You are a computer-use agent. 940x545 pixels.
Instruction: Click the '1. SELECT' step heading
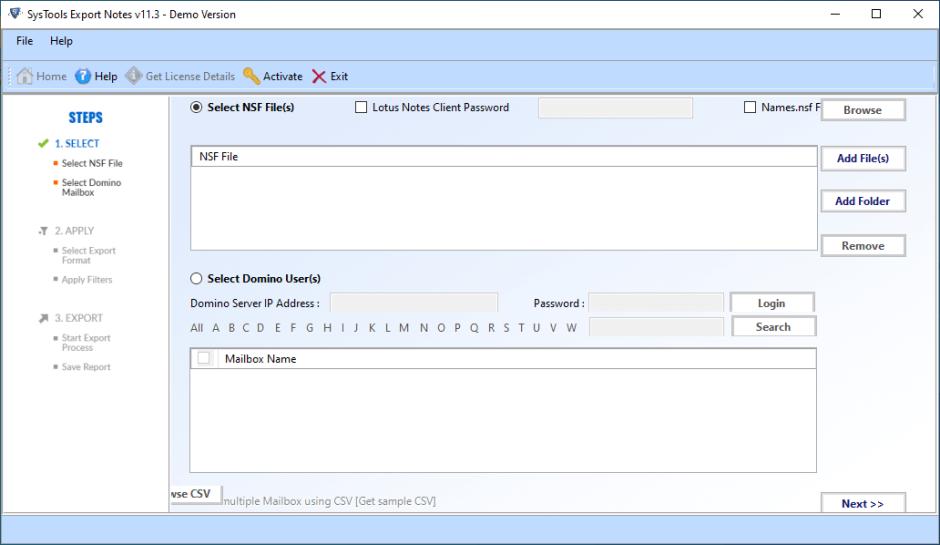[77, 143]
